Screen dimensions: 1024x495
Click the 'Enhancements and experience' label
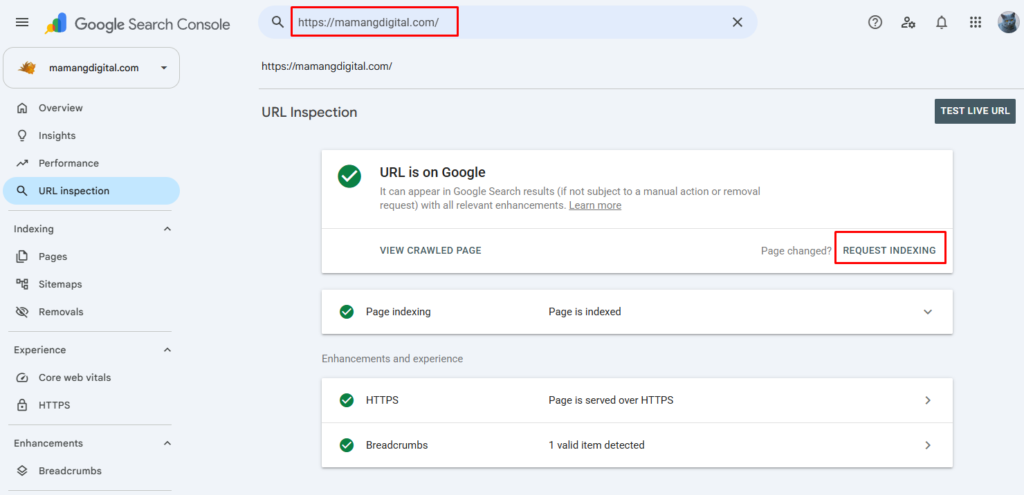pyautogui.click(x=392, y=359)
